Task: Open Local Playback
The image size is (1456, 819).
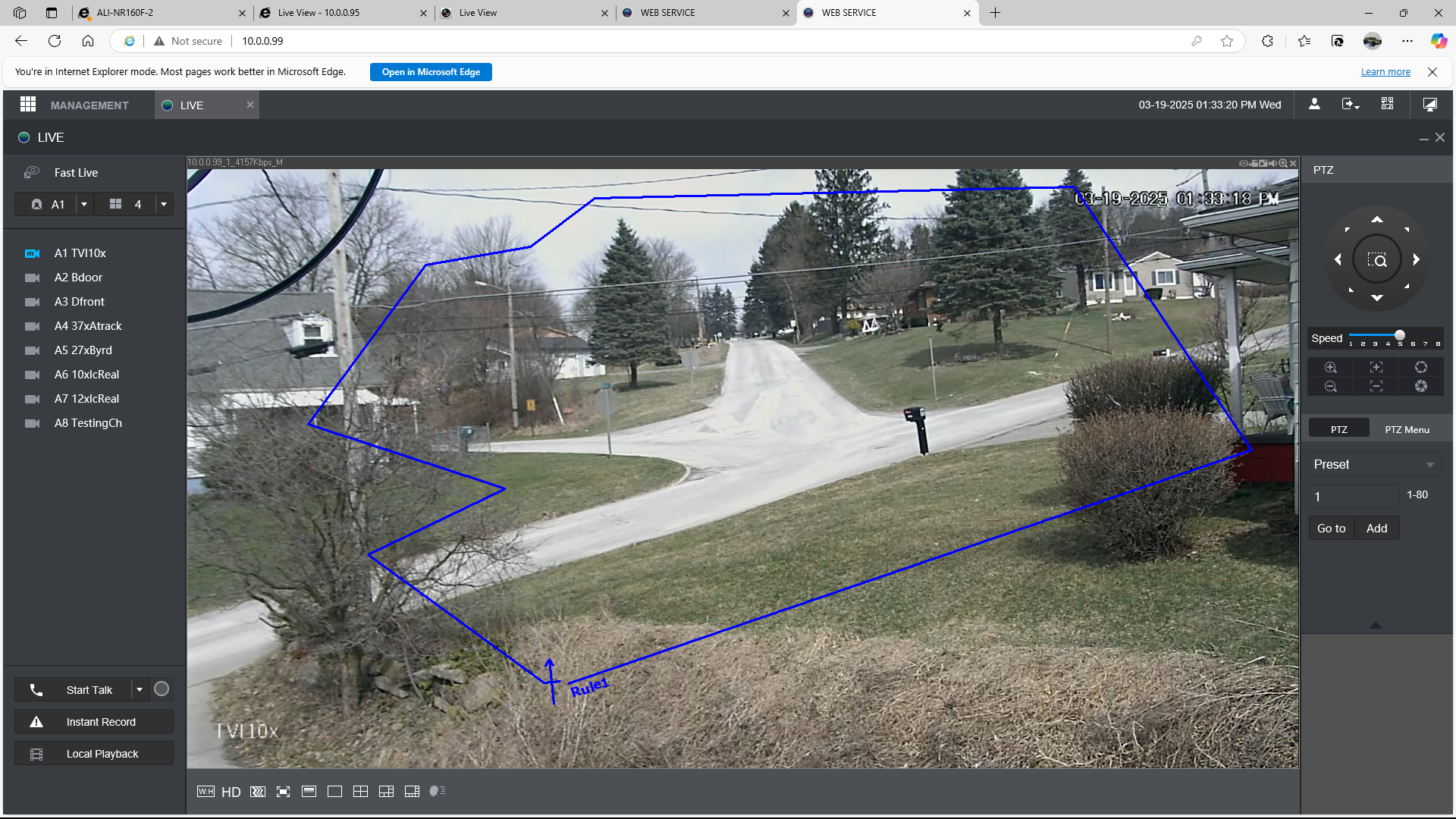Action: (94, 754)
